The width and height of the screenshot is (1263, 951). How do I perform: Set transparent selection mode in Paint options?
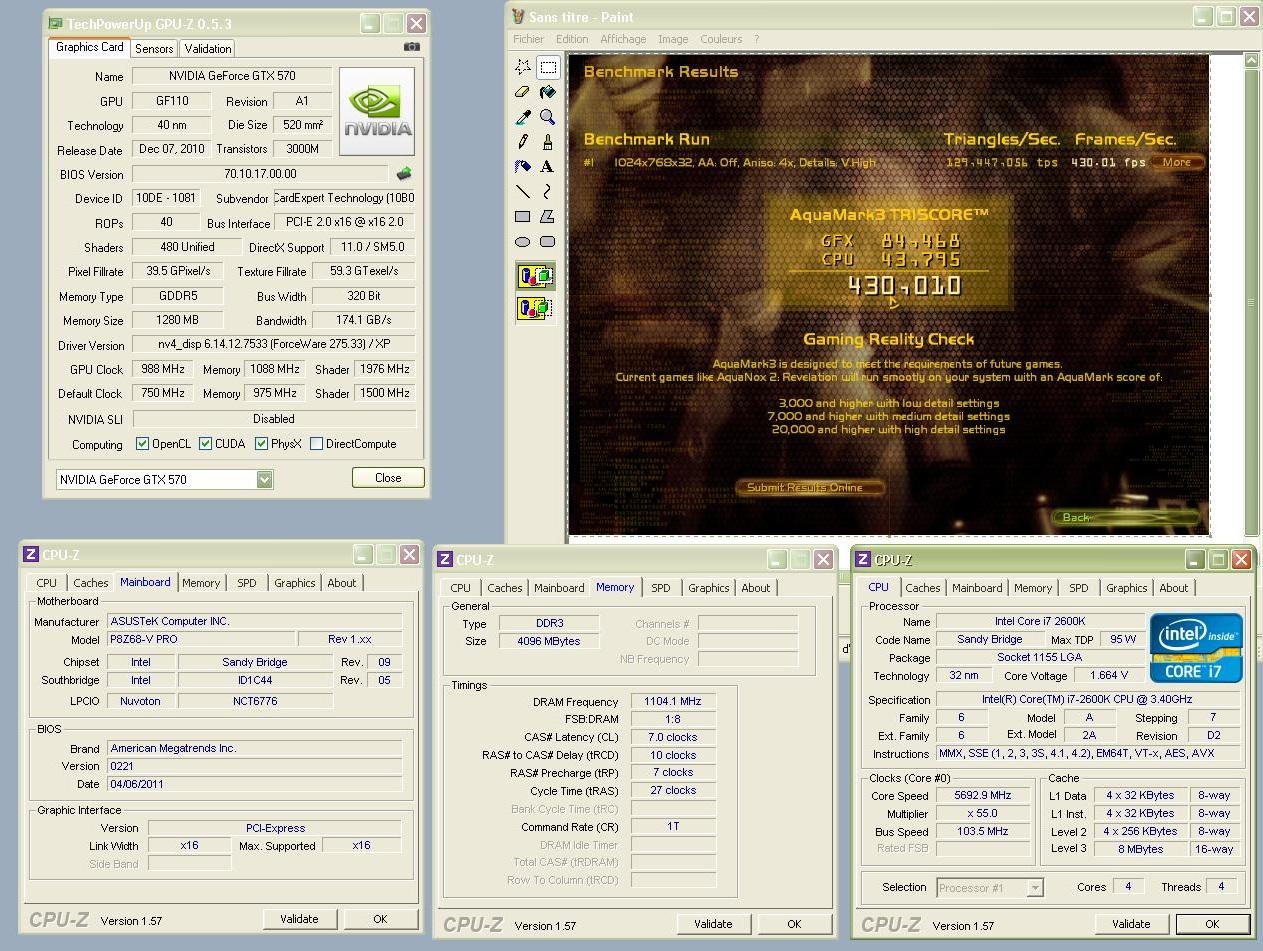535,308
